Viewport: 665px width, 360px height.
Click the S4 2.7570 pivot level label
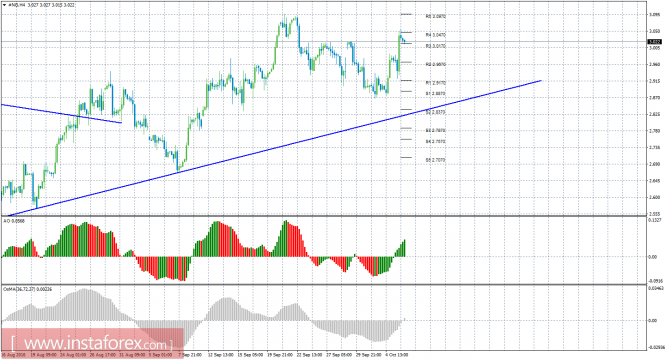[436, 142]
